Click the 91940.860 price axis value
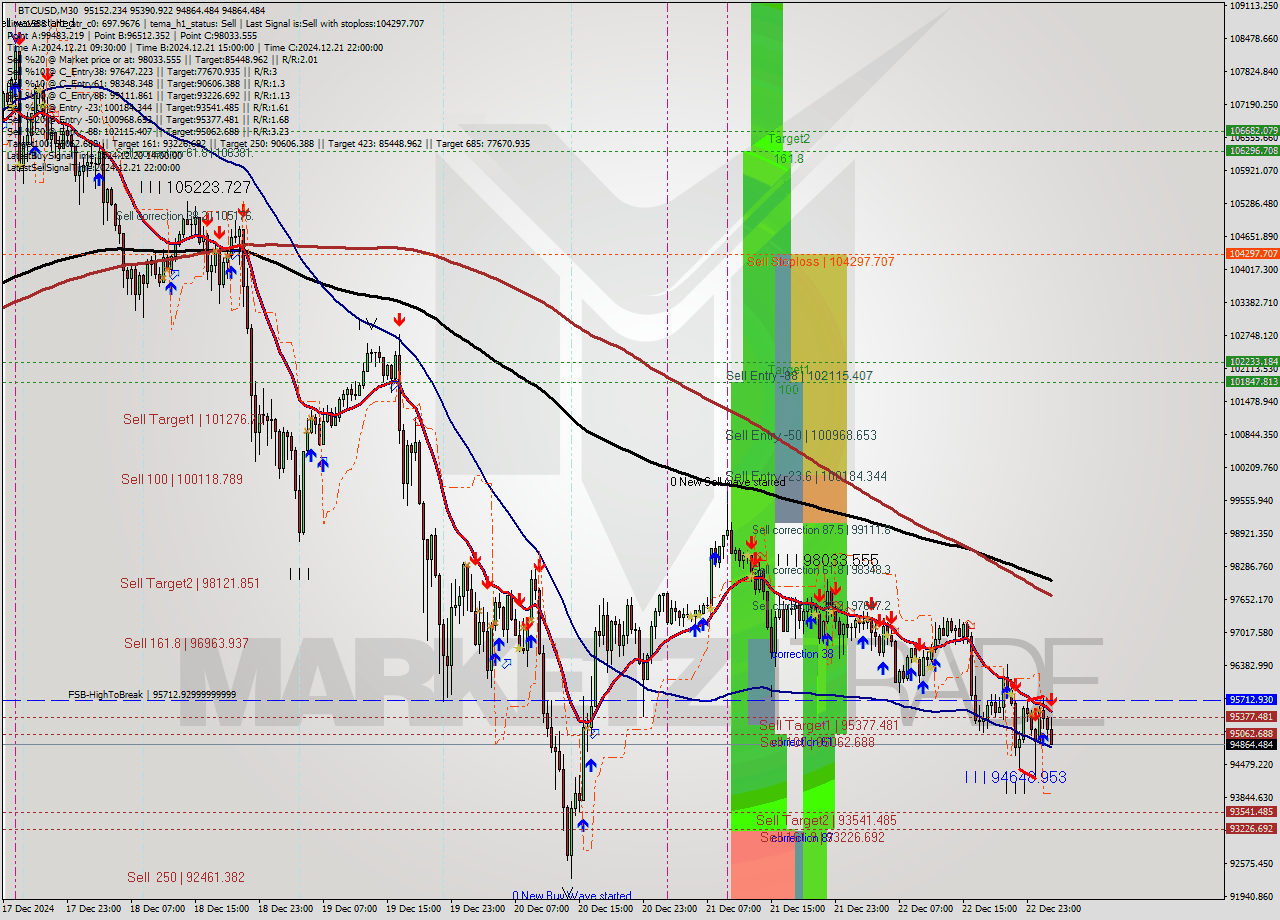The height and width of the screenshot is (920, 1280). pyautogui.click(x=1252, y=896)
